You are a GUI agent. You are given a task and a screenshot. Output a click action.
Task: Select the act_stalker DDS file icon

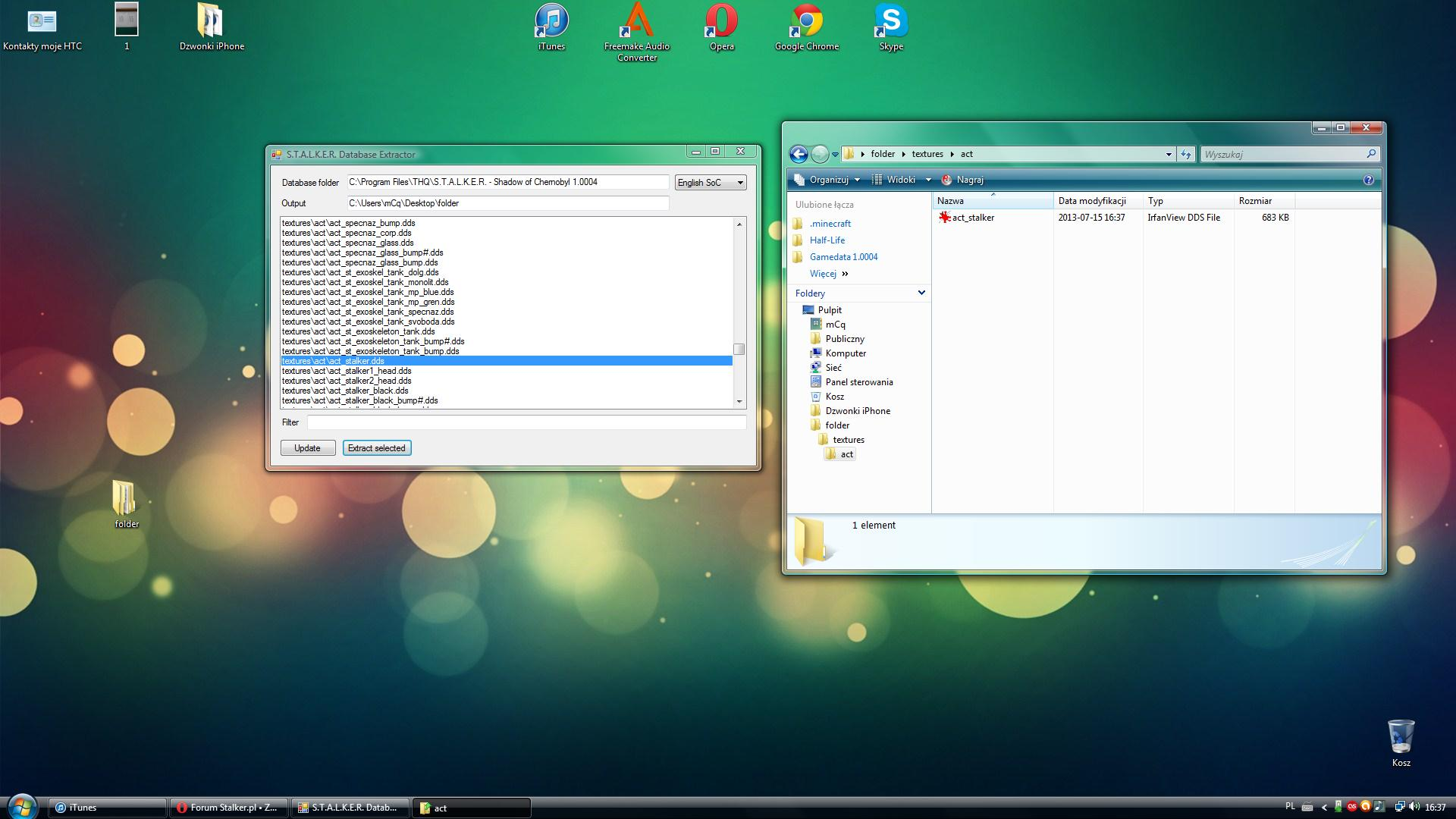[x=945, y=218]
